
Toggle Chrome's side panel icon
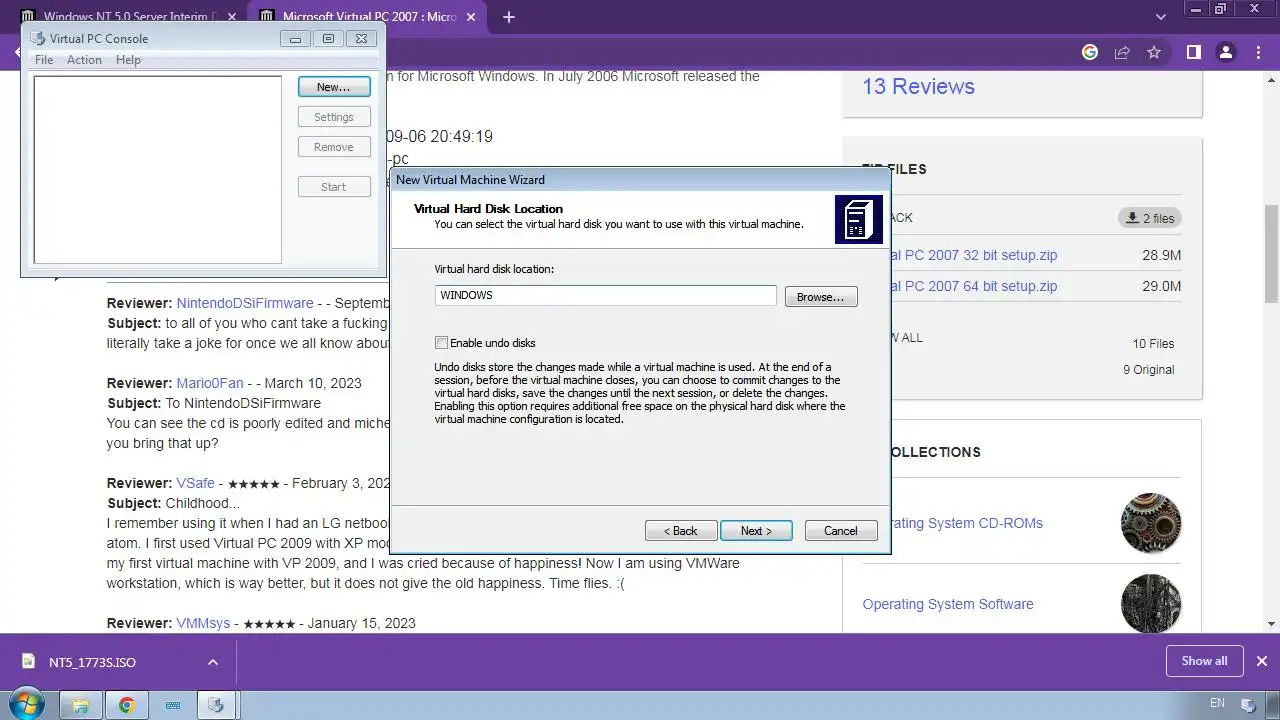pyautogui.click(x=1193, y=52)
